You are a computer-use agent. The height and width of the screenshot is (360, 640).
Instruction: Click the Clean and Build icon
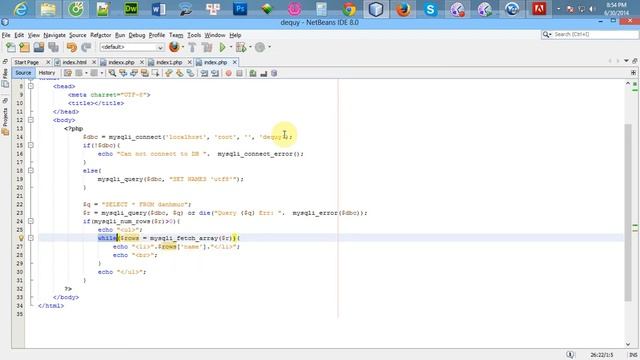(207, 47)
